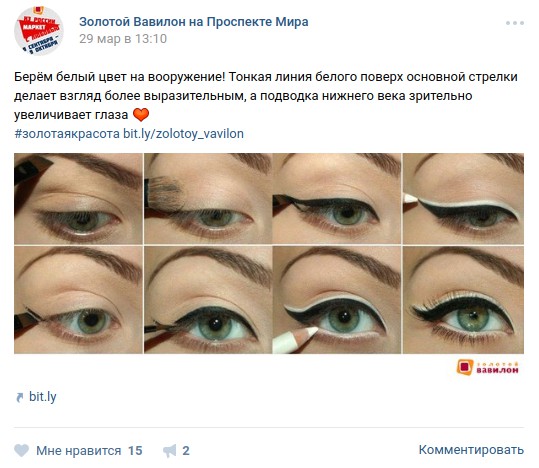Click the orange heart emoji in post
Viewport: 539px width, 468px height.
[141, 115]
